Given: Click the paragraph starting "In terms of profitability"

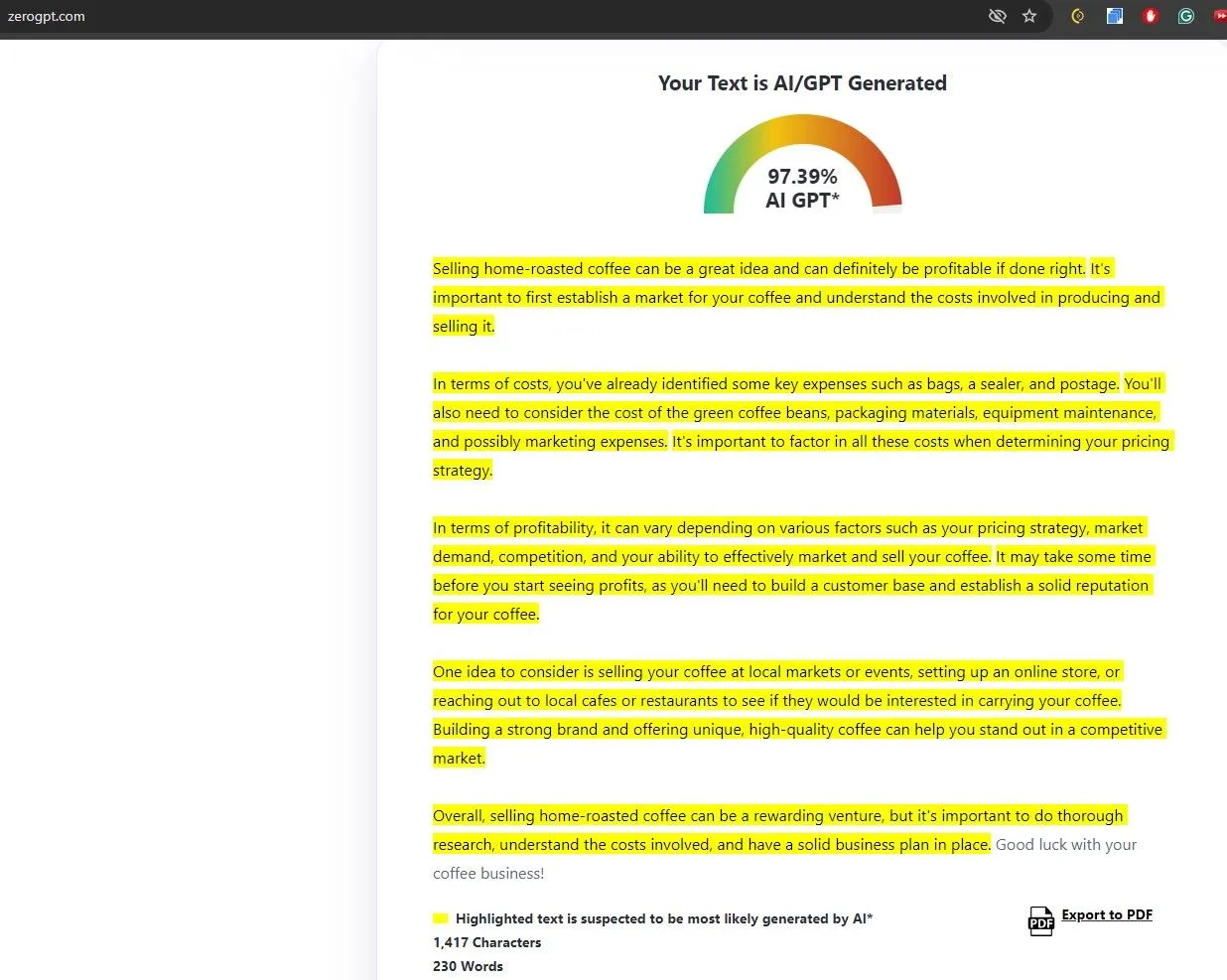Looking at the screenshot, I should [x=787, y=528].
